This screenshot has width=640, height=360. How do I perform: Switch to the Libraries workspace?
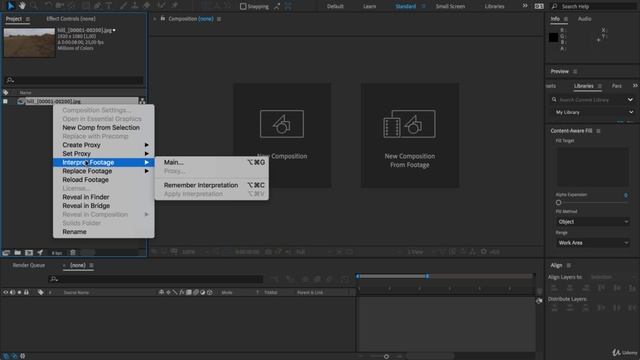(x=494, y=6)
